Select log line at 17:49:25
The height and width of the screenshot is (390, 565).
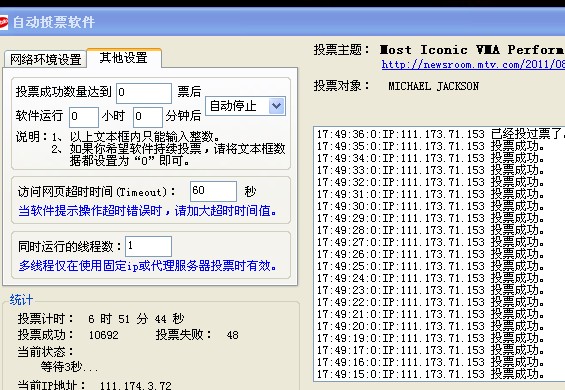point(431,266)
